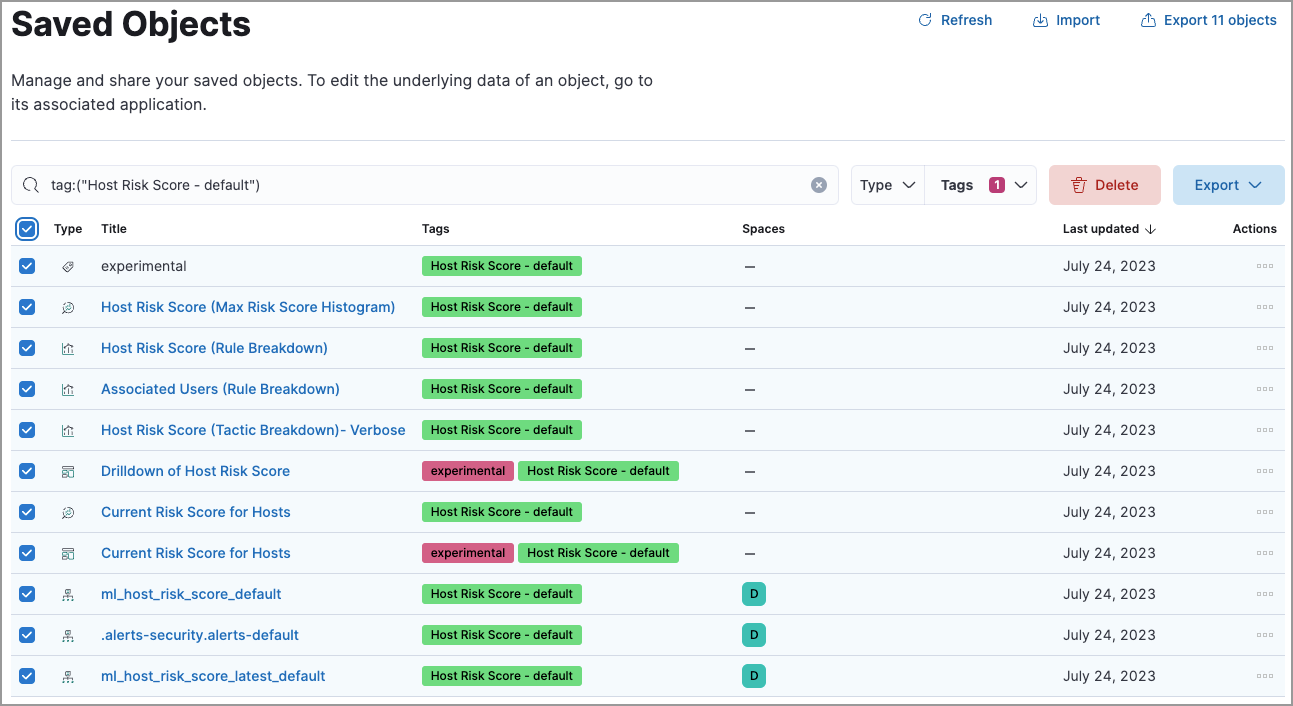Clear the search query with the x icon

click(818, 184)
